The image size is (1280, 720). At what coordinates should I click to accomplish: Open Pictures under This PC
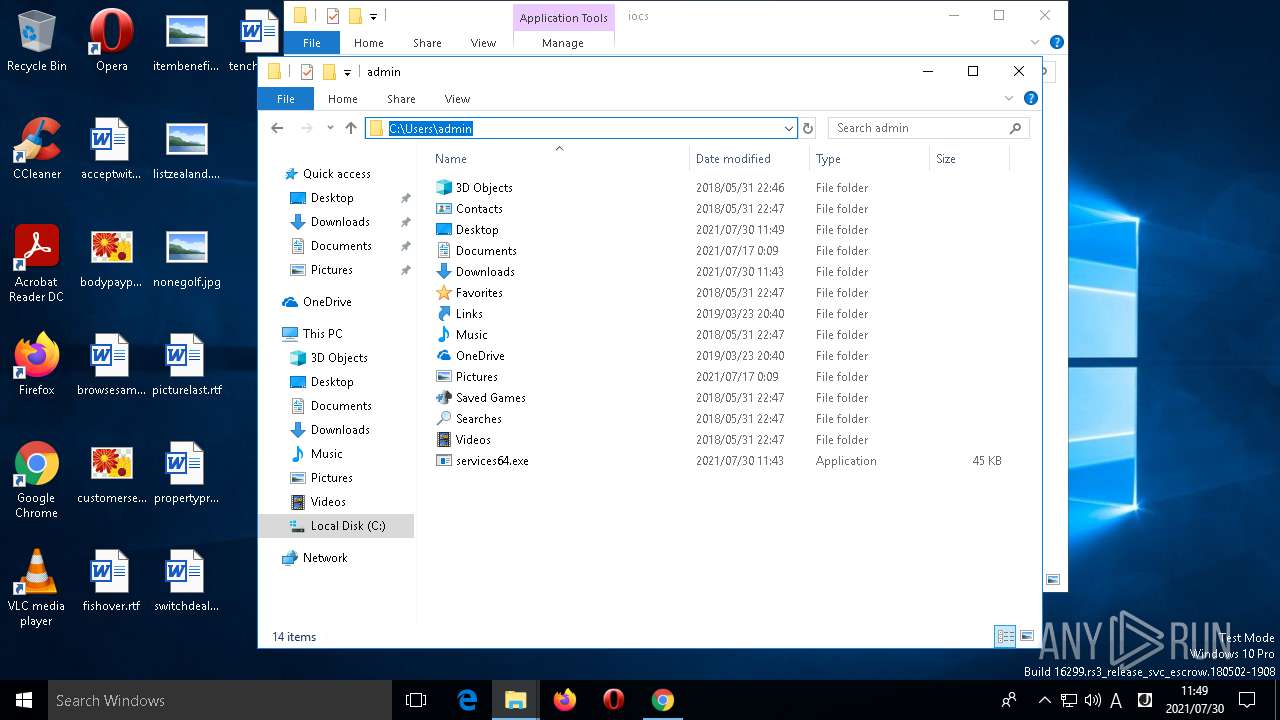[x=331, y=478]
